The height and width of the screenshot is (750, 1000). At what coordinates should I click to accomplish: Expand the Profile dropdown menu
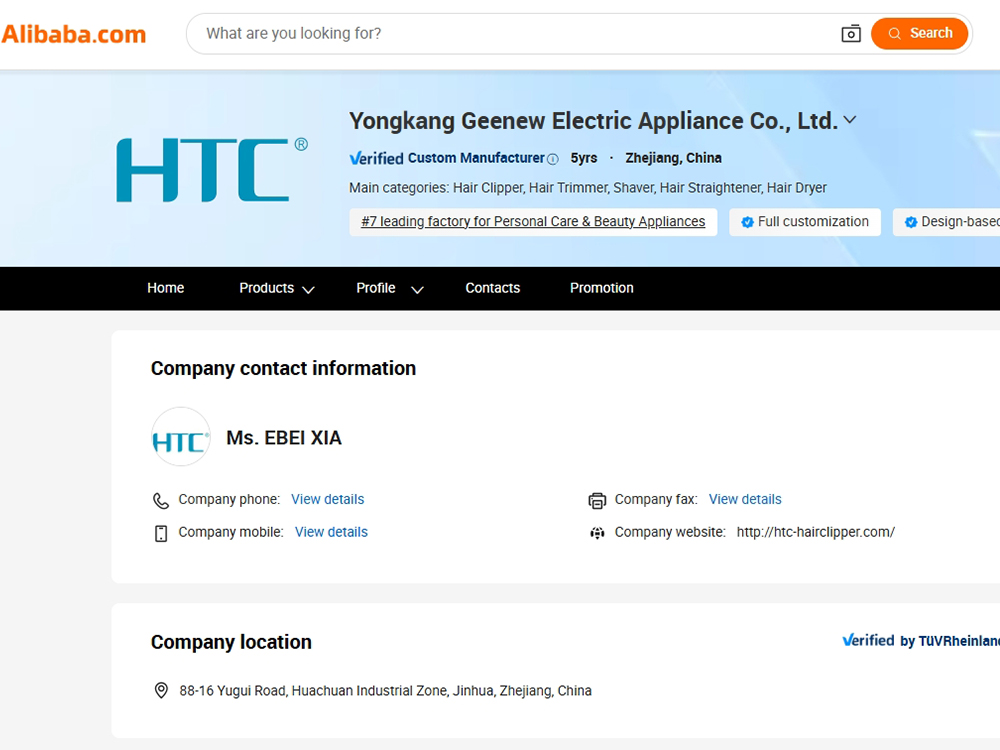coord(389,288)
